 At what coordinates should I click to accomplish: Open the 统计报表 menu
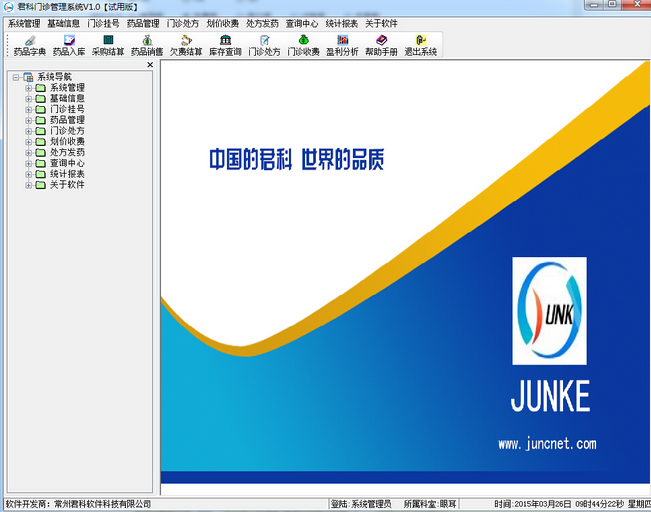tap(342, 24)
